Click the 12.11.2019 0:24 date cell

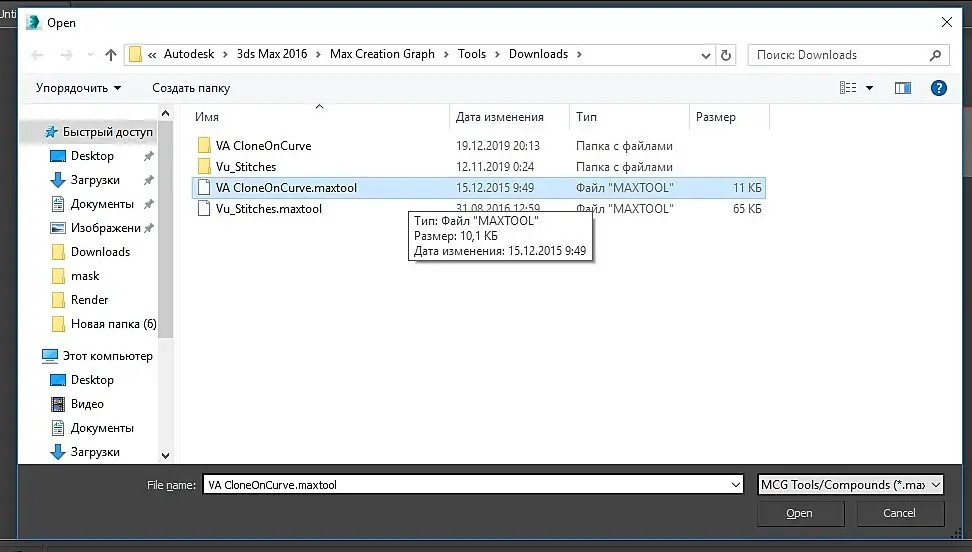tap(495, 167)
